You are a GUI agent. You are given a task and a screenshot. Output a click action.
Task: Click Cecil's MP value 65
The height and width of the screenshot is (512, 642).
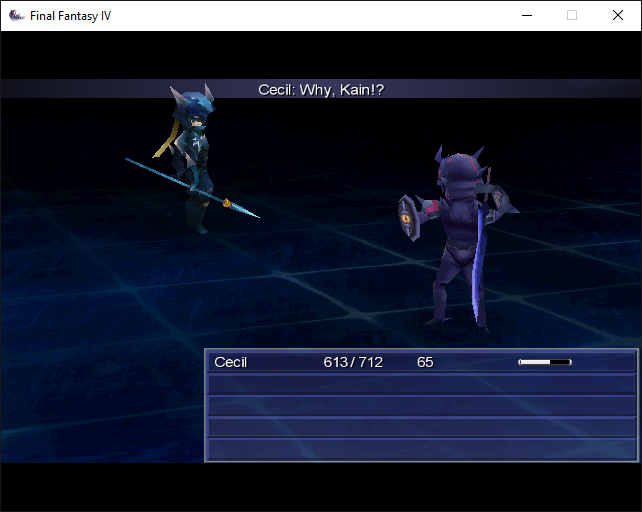(425, 362)
